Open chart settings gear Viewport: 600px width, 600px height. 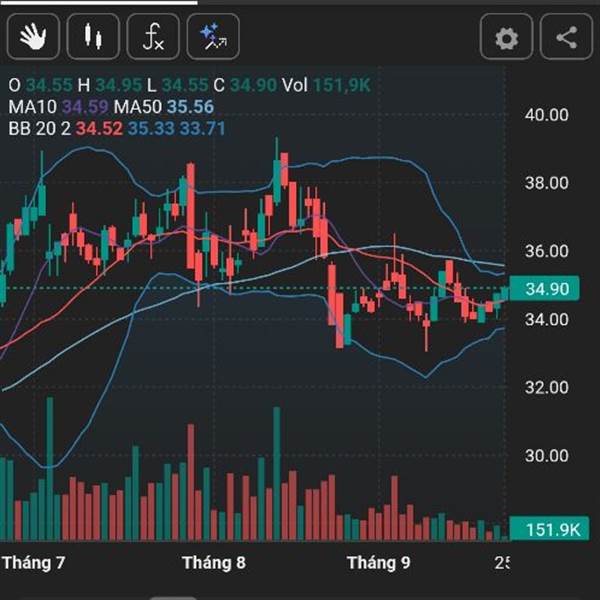(507, 37)
